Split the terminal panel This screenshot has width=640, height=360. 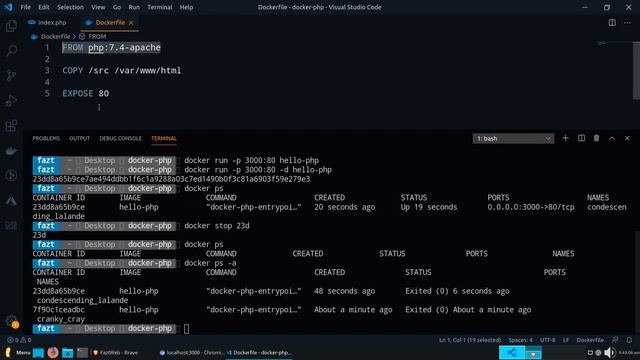[581, 138]
